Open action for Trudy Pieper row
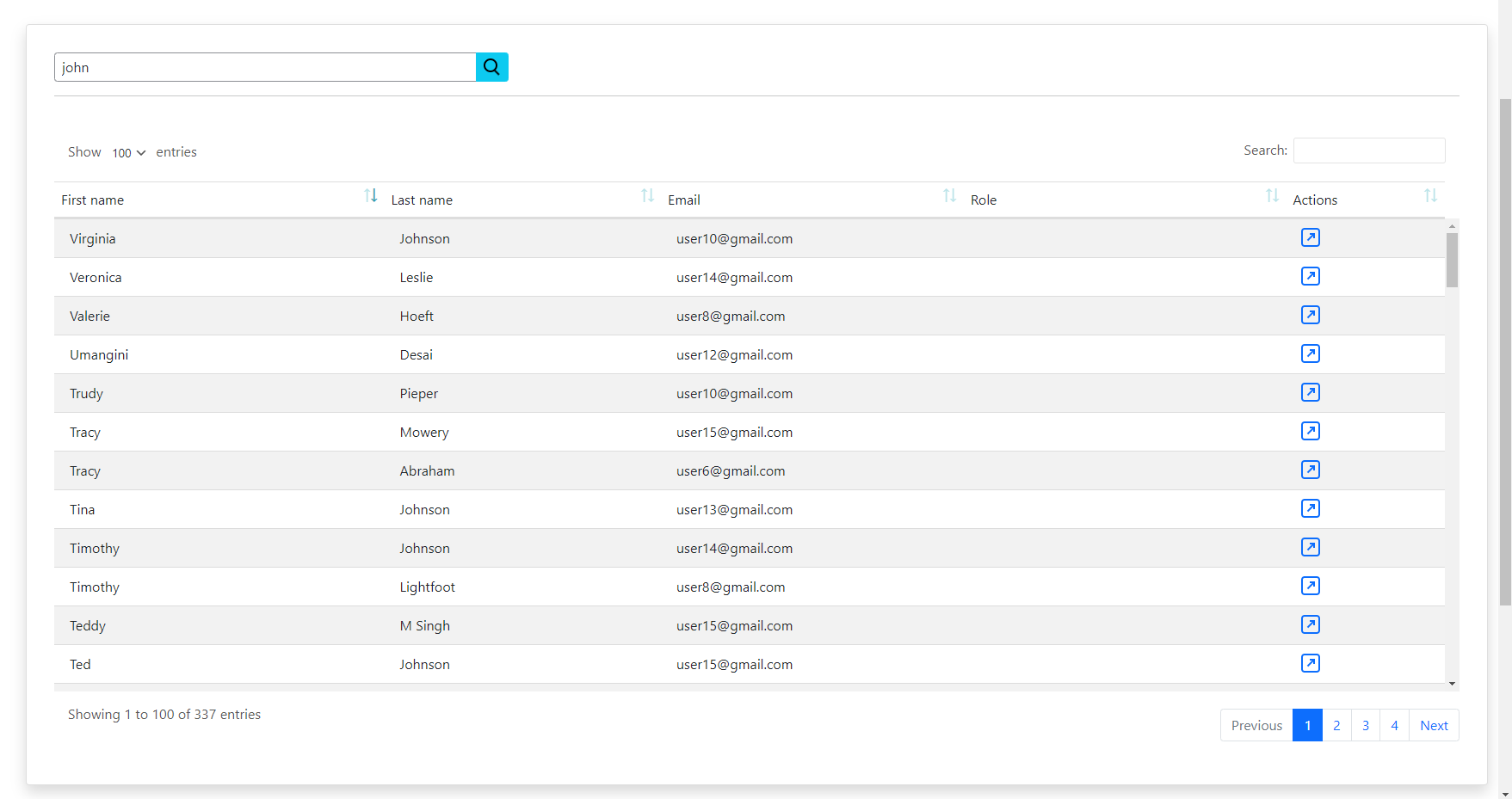Image resolution: width=1512 pixels, height=799 pixels. click(x=1310, y=392)
